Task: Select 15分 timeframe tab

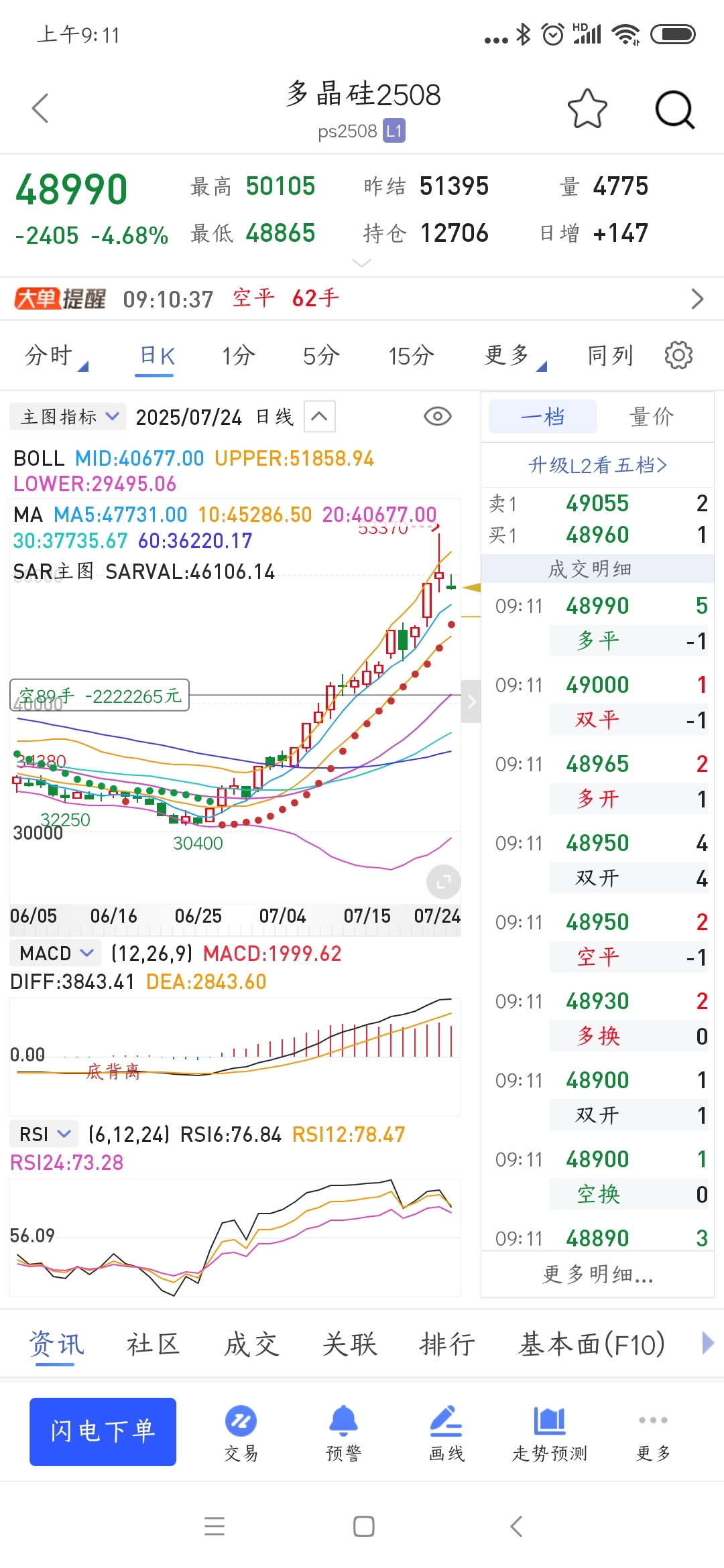Action: coord(411,355)
